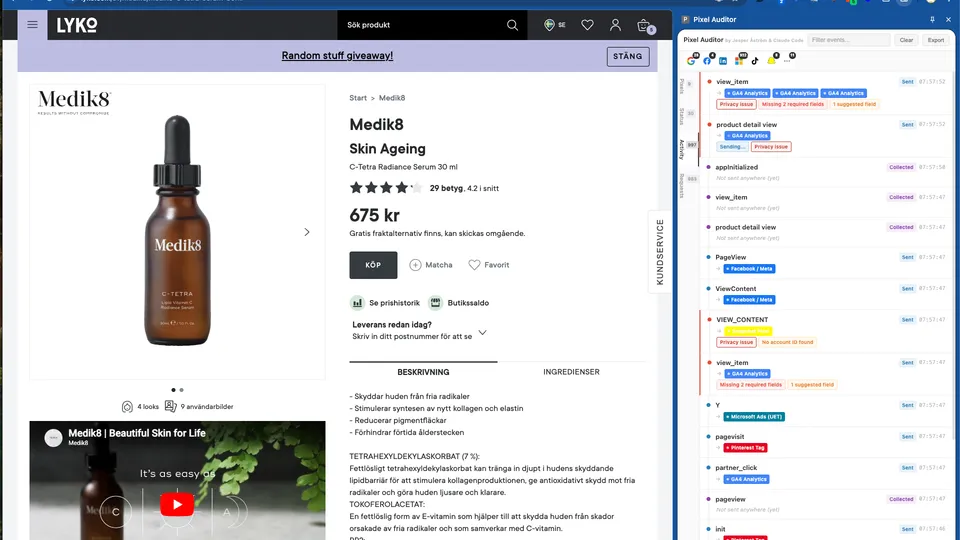Filter by Google pixel icon
This screenshot has height=540, width=960.
coord(692,60)
